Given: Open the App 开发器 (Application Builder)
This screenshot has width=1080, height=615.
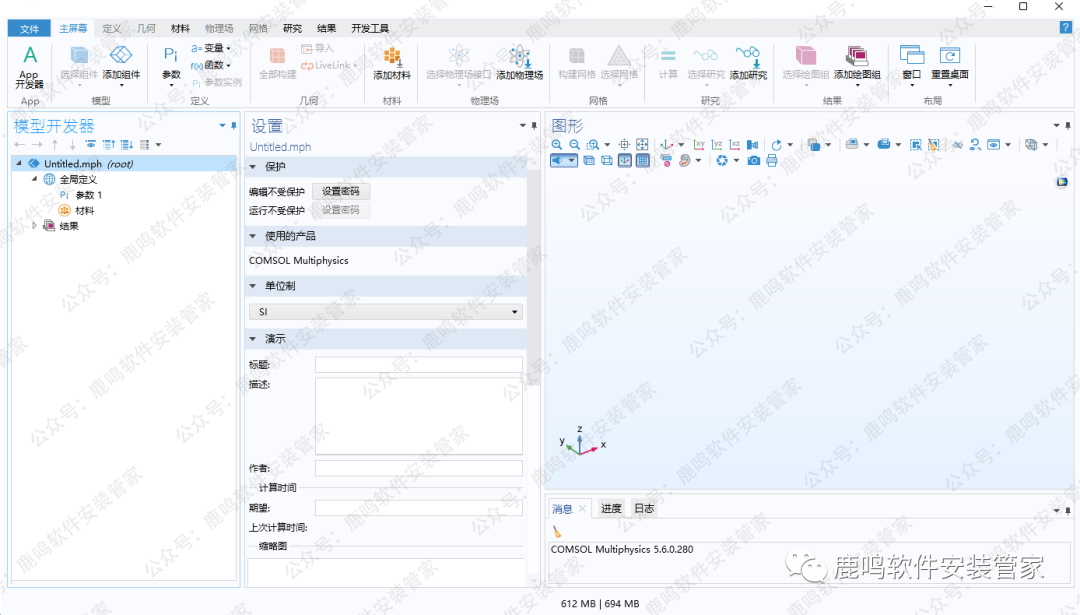Looking at the screenshot, I should tap(30, 66).
